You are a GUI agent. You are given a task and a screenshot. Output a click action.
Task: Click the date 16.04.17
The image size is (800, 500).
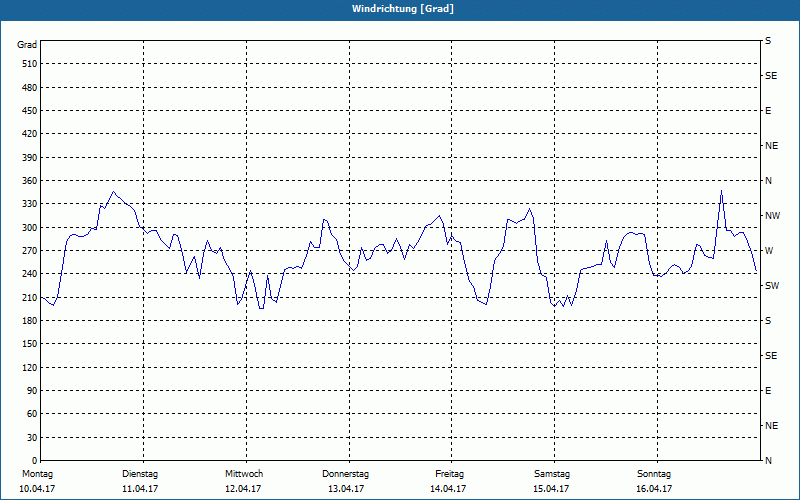pos(654,489)
